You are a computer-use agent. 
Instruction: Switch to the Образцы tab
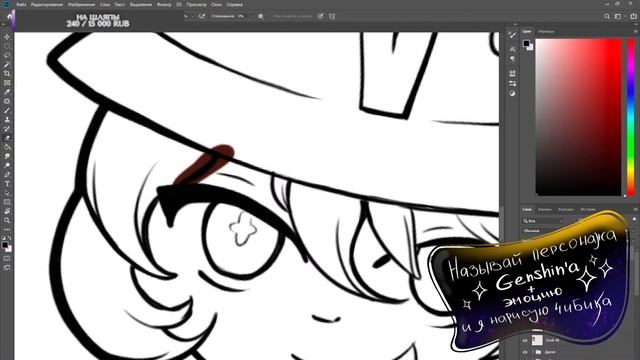coord(546,31)
